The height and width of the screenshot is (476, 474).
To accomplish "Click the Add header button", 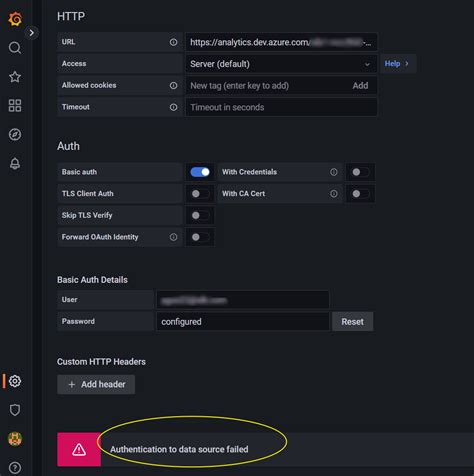I will pyautogui.click(x=96, y=384).
